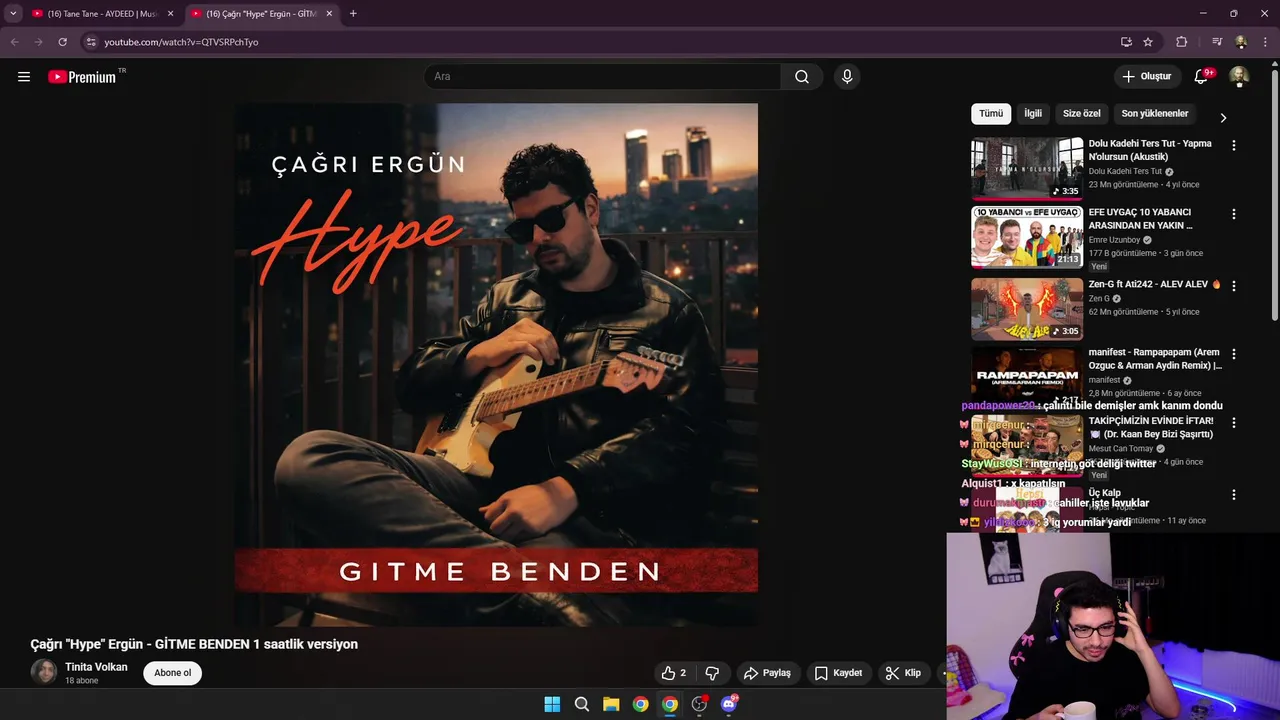Click the Paylaş share button
Screen dimensions: 1280x720
click(768, 673)
